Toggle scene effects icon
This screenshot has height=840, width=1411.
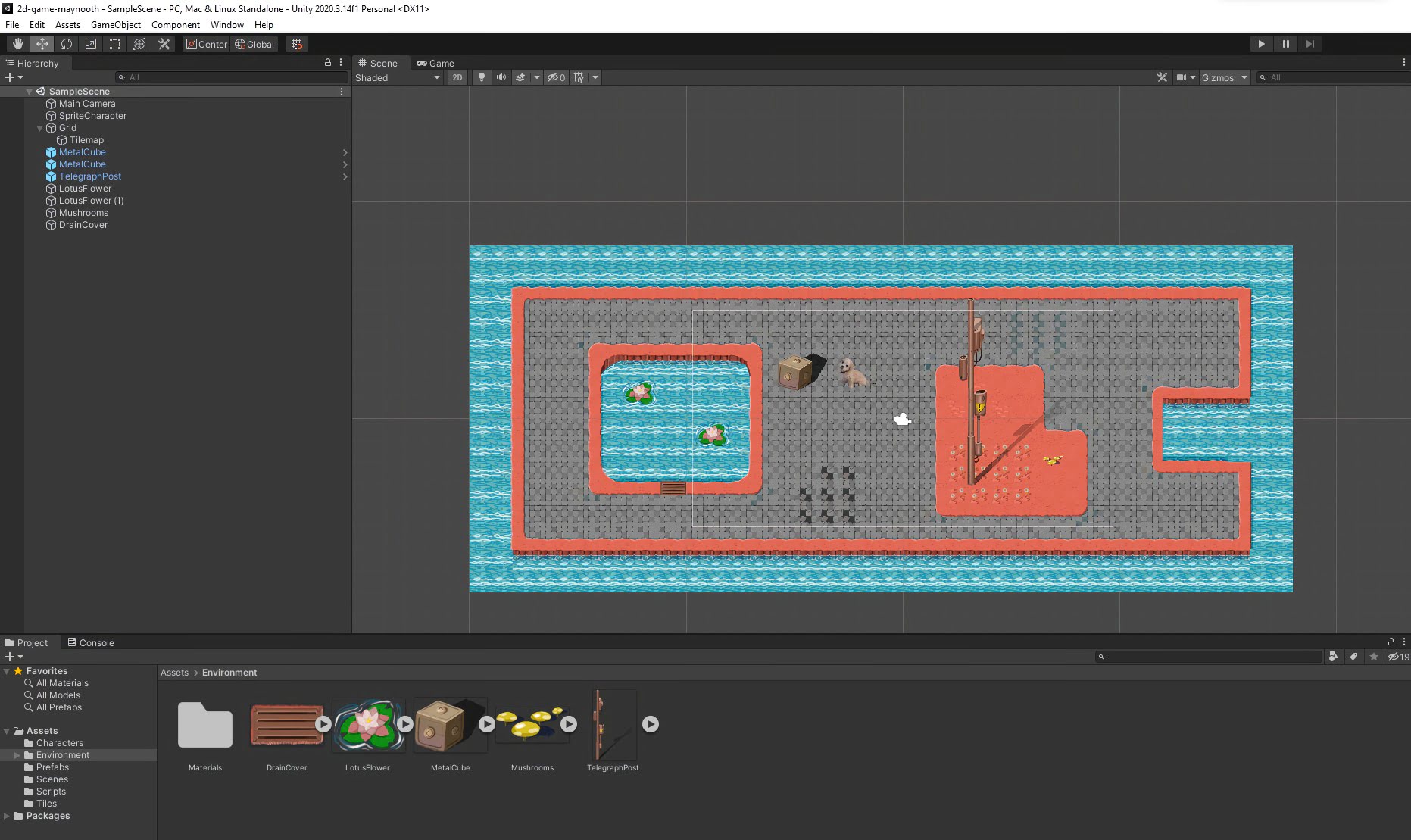click(520, 77)
